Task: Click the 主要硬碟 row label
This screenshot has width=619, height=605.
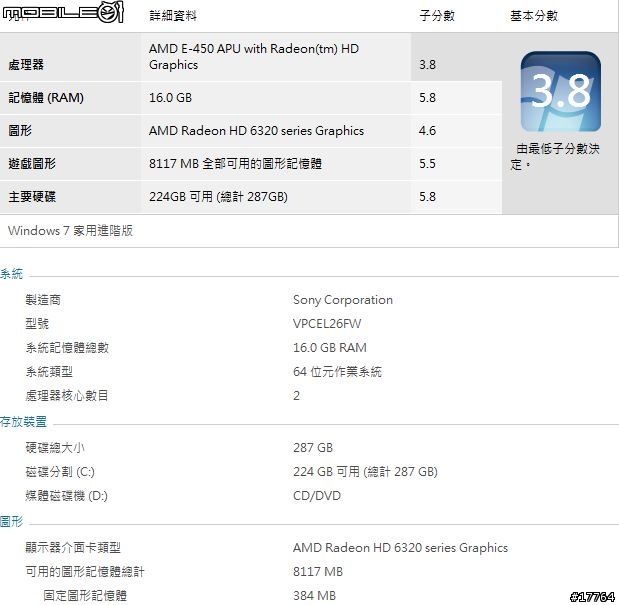Action: 32,197
